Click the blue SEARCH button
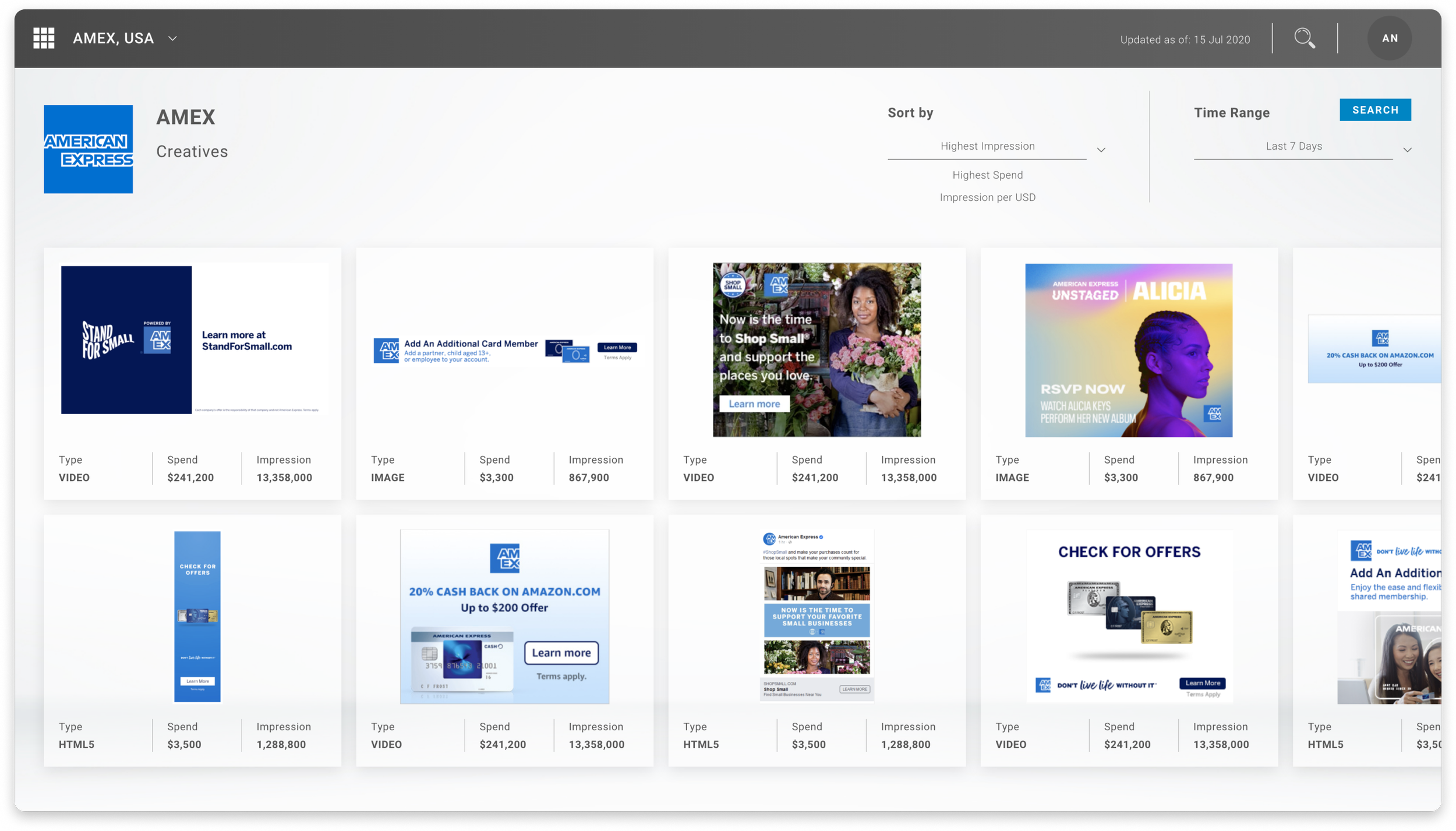1456x831 pixels. (1374, 110)
